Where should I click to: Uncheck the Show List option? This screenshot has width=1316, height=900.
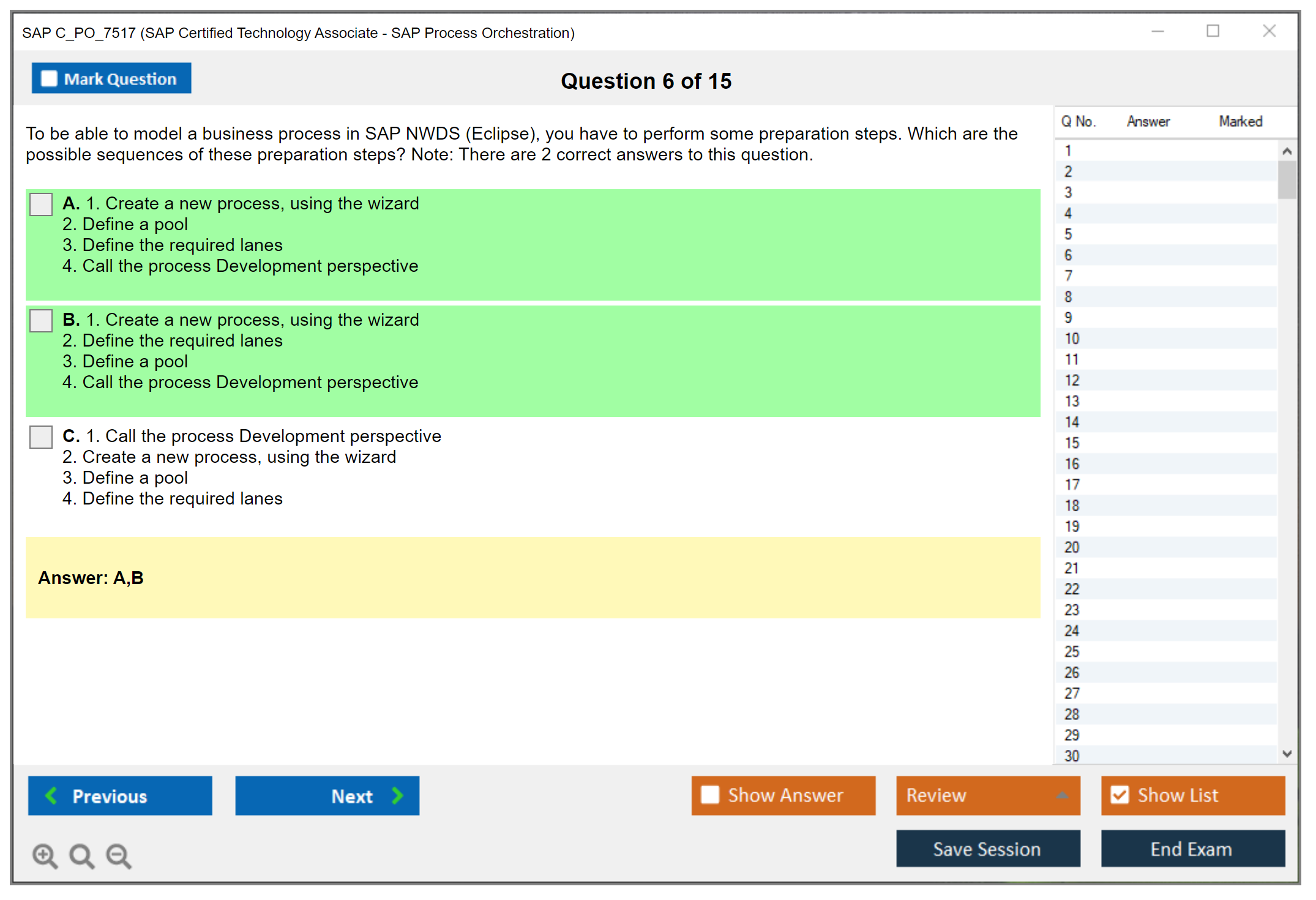[x=1120, y=795]
